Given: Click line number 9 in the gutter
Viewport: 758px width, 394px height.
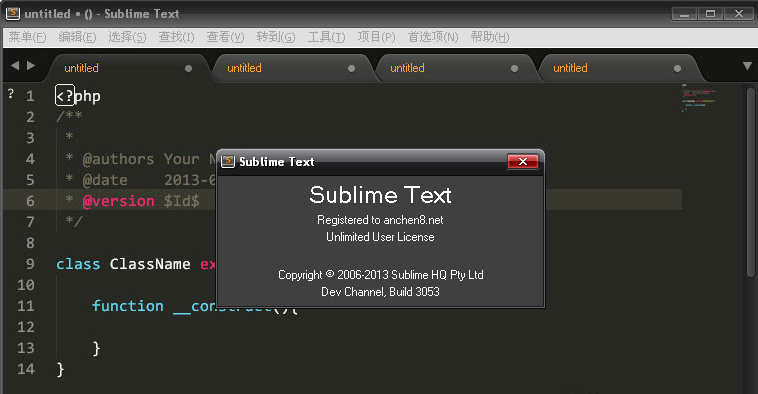Looking at the screenshot, I should pos(30,264).
